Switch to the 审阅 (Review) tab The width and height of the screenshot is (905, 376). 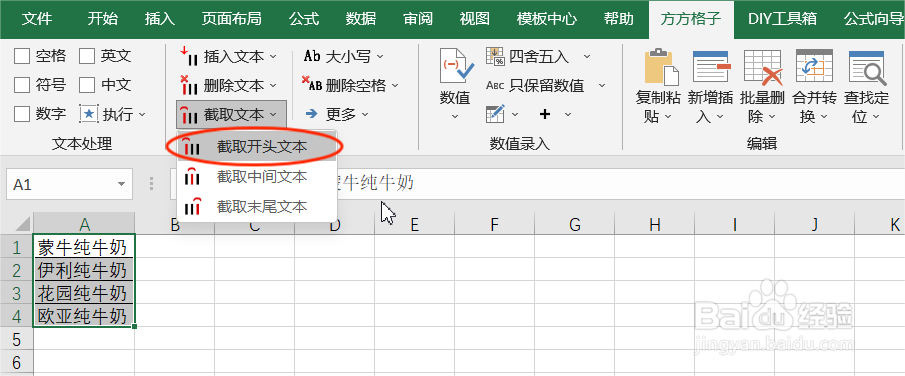point(418,18)
